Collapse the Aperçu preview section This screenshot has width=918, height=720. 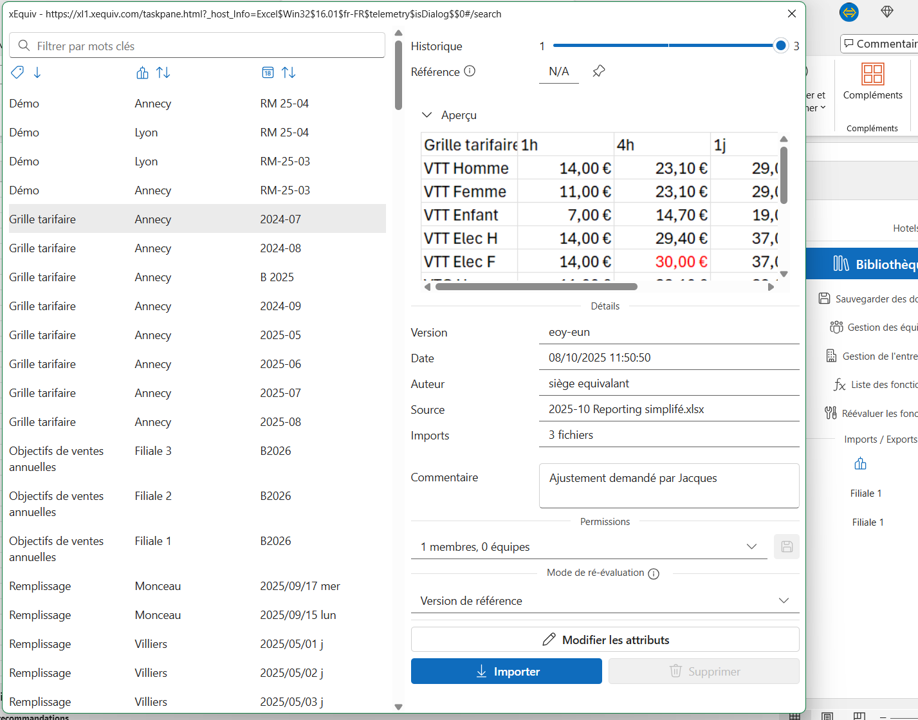(427, 115)
